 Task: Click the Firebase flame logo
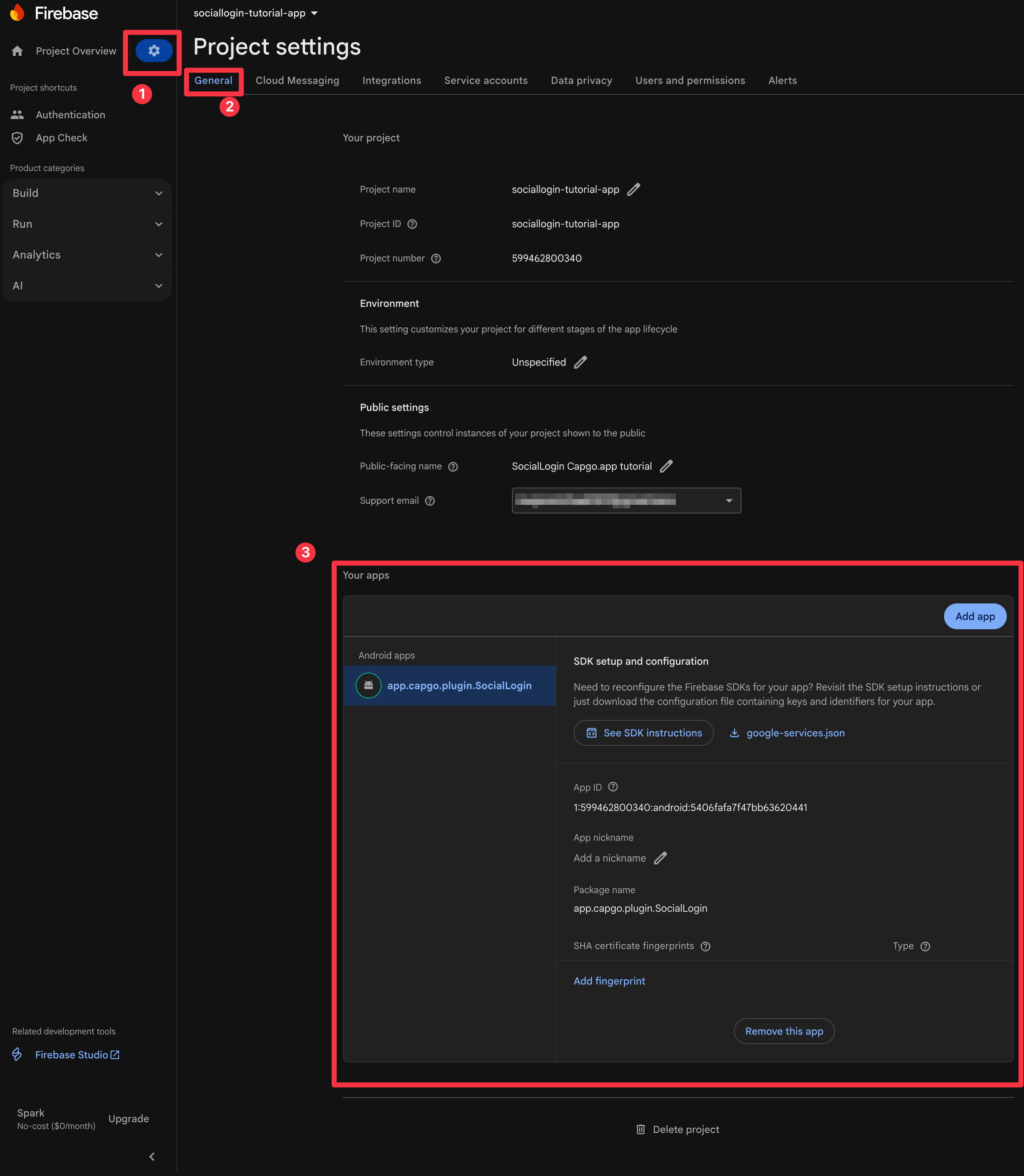18,13
